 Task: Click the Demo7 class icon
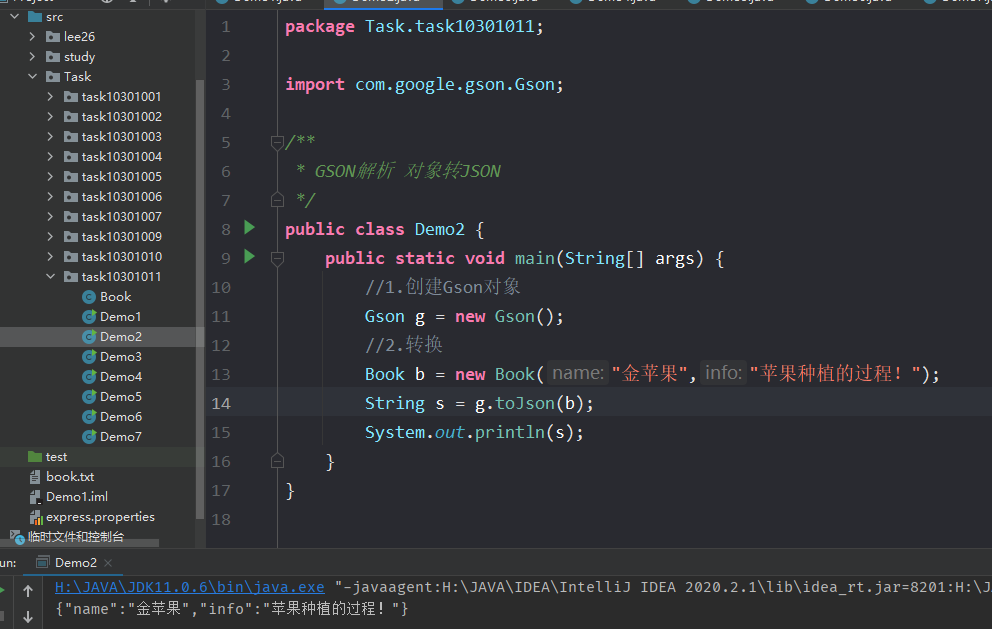coord(89,437)
